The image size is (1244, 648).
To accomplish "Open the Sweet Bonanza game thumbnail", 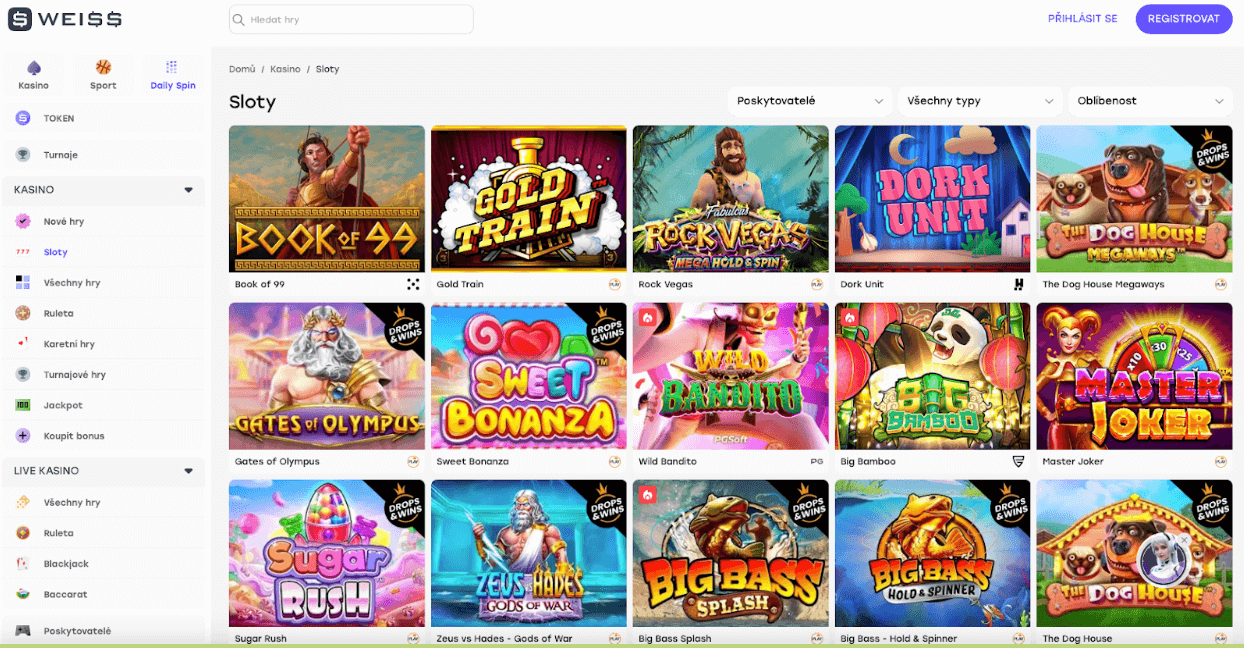I will (x=528, y=376).
